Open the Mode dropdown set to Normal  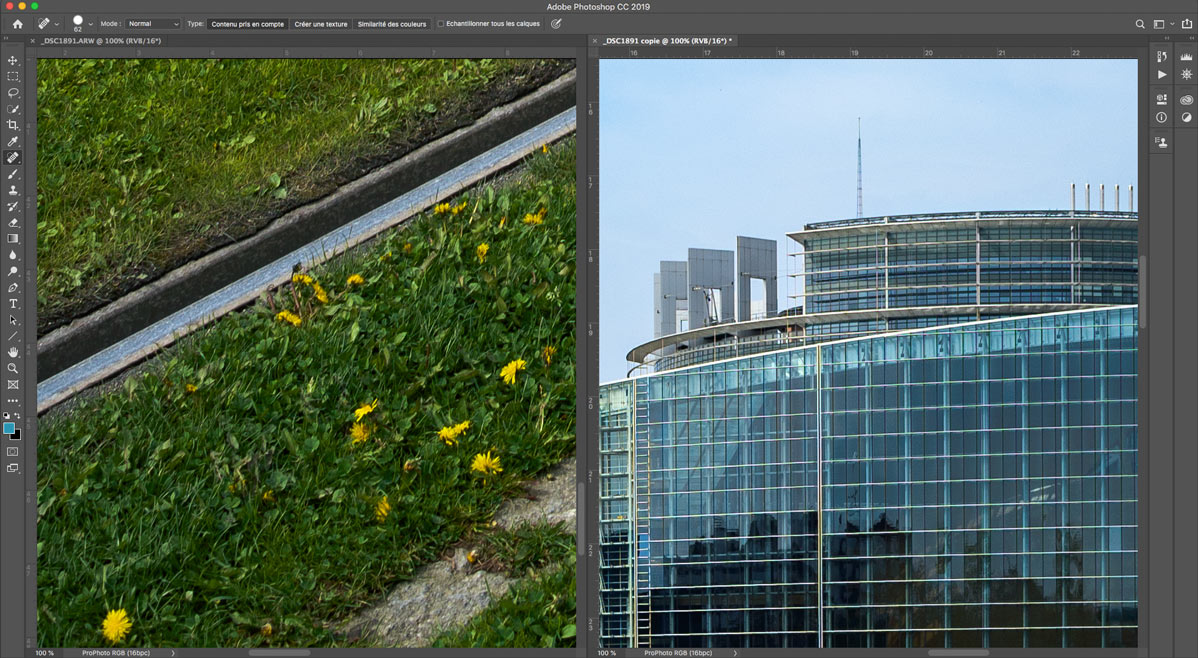(x=153, y=24)
